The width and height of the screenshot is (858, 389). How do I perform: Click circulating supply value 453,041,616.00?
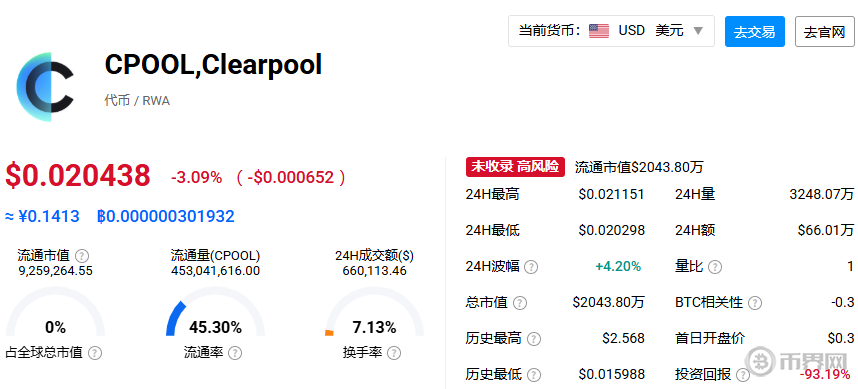point(216,270)
